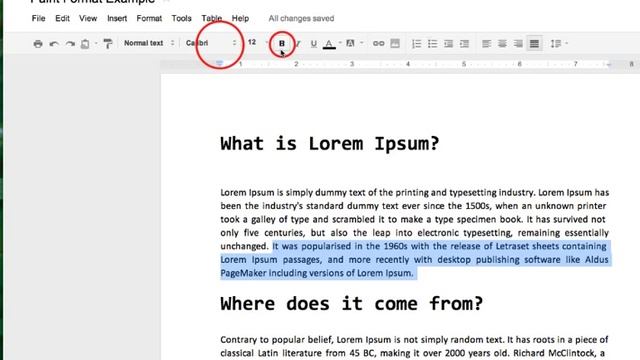This screenshot has height=360, width=640.
Task: Open the Table menu
Action: tap(211, 18)
